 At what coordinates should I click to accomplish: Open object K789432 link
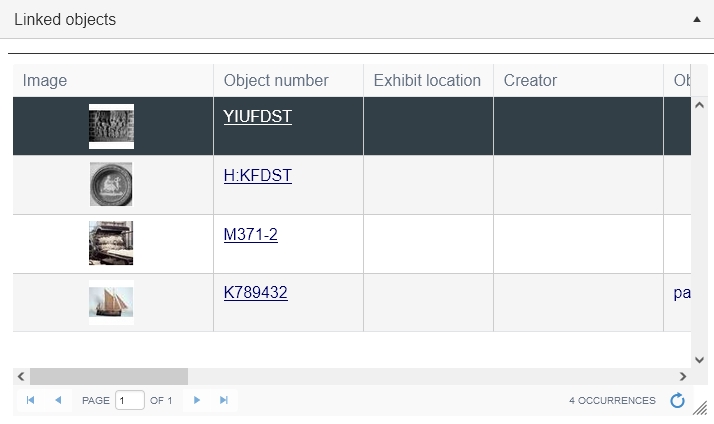pyautogui.click(x=255, y=292)
